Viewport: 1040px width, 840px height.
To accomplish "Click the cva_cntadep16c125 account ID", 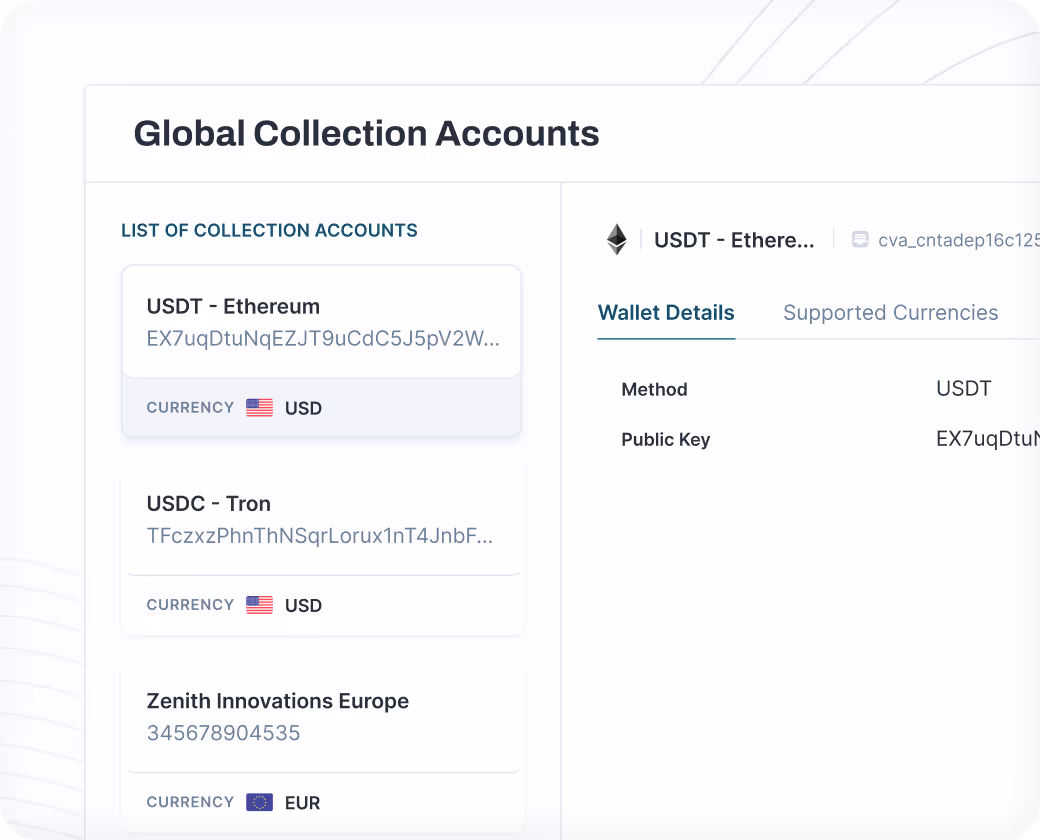I will tap(959, 240).
